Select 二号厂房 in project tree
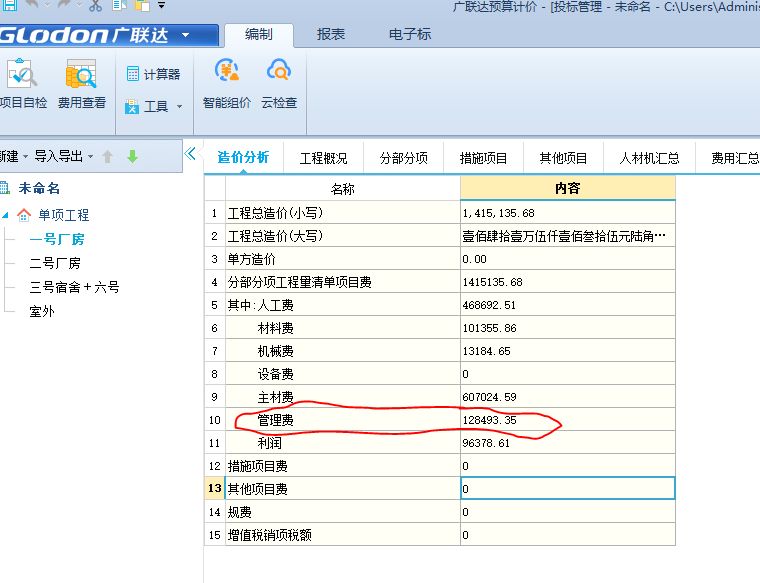This screenshot has width=760, height=583. pyautogui.click(x=55, y=263)
